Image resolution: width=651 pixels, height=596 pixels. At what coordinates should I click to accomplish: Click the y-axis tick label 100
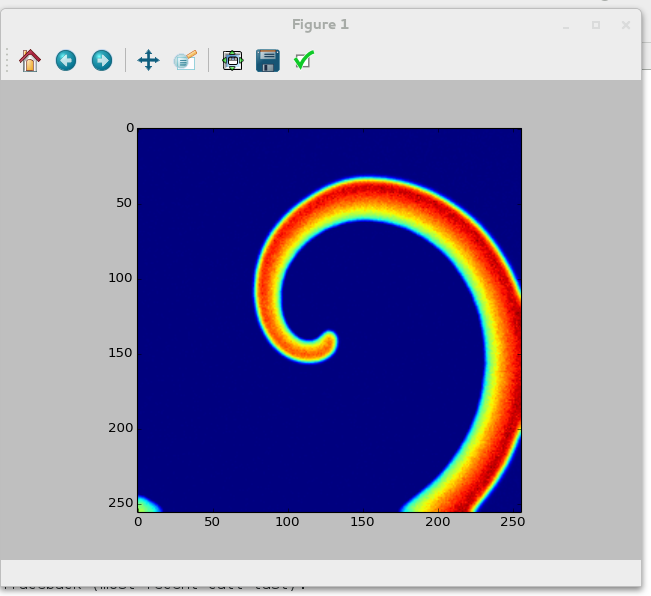click(119, 278)
